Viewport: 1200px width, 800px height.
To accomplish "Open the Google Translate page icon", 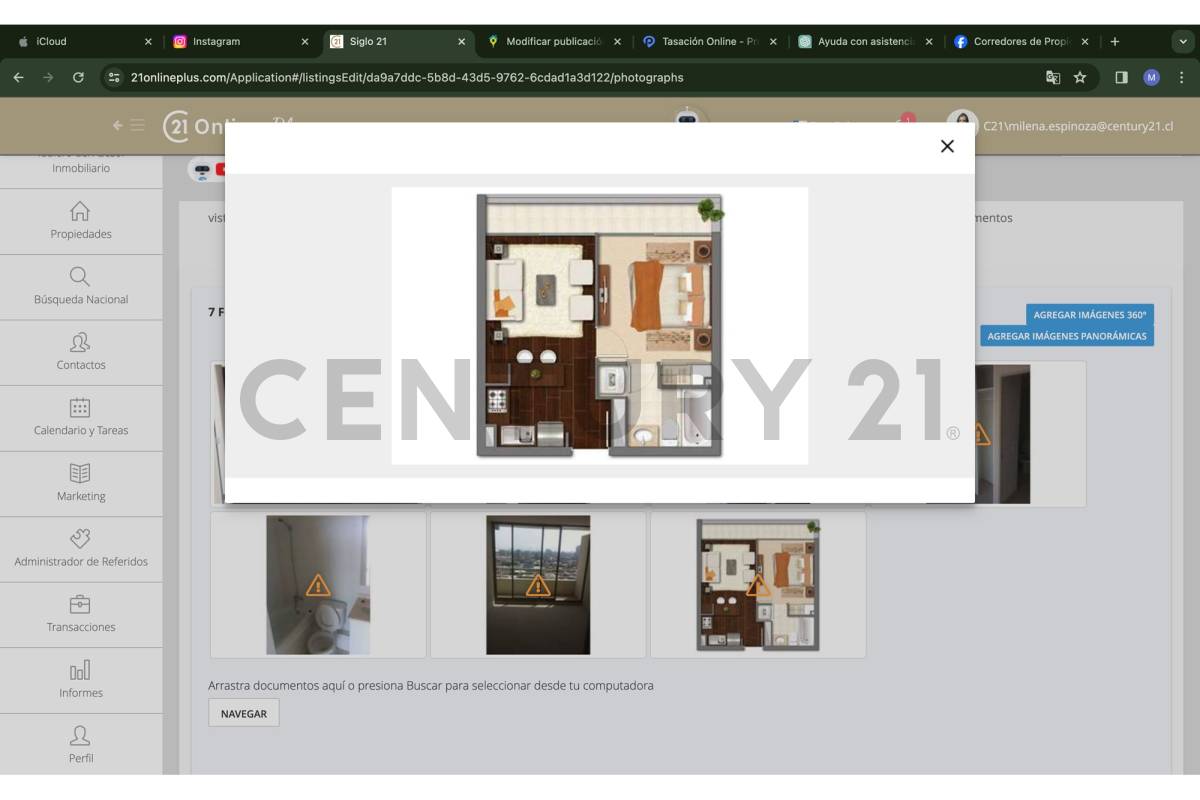I will (1053, 77).
